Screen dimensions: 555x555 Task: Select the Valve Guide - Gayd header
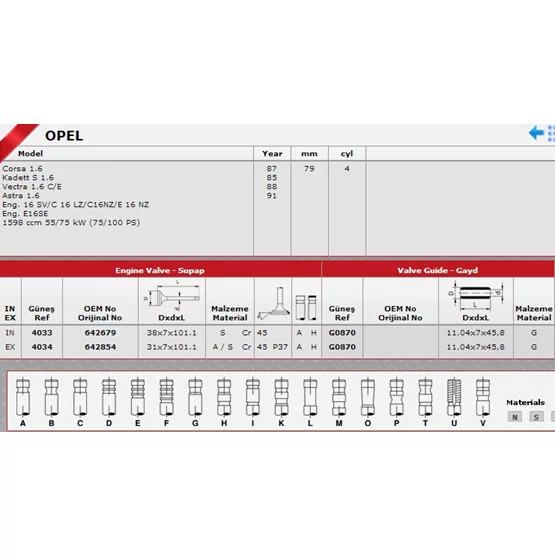[x=438, y=270]
